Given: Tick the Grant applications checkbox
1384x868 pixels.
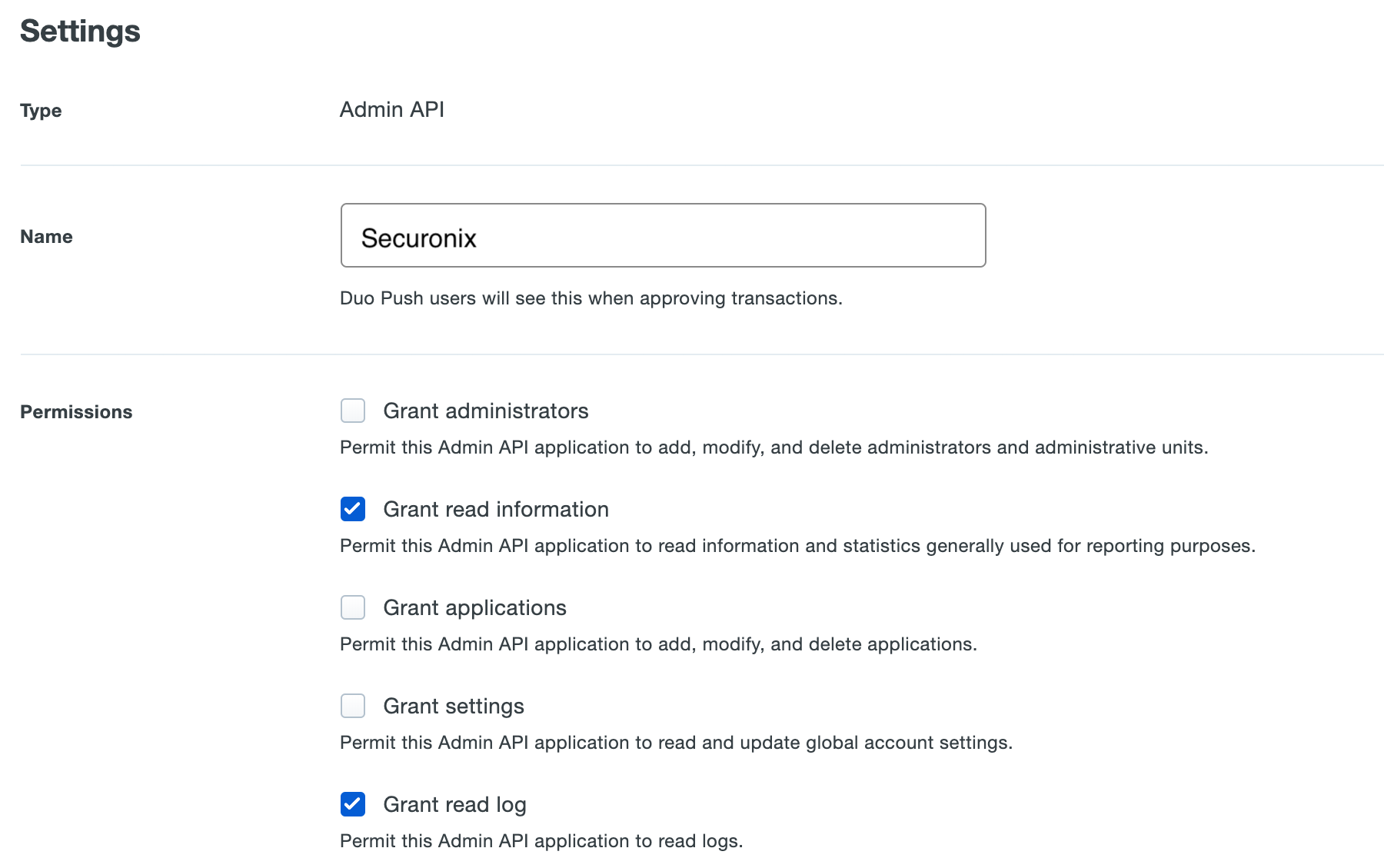Looking at the screenshot, I should coord(353,607).
